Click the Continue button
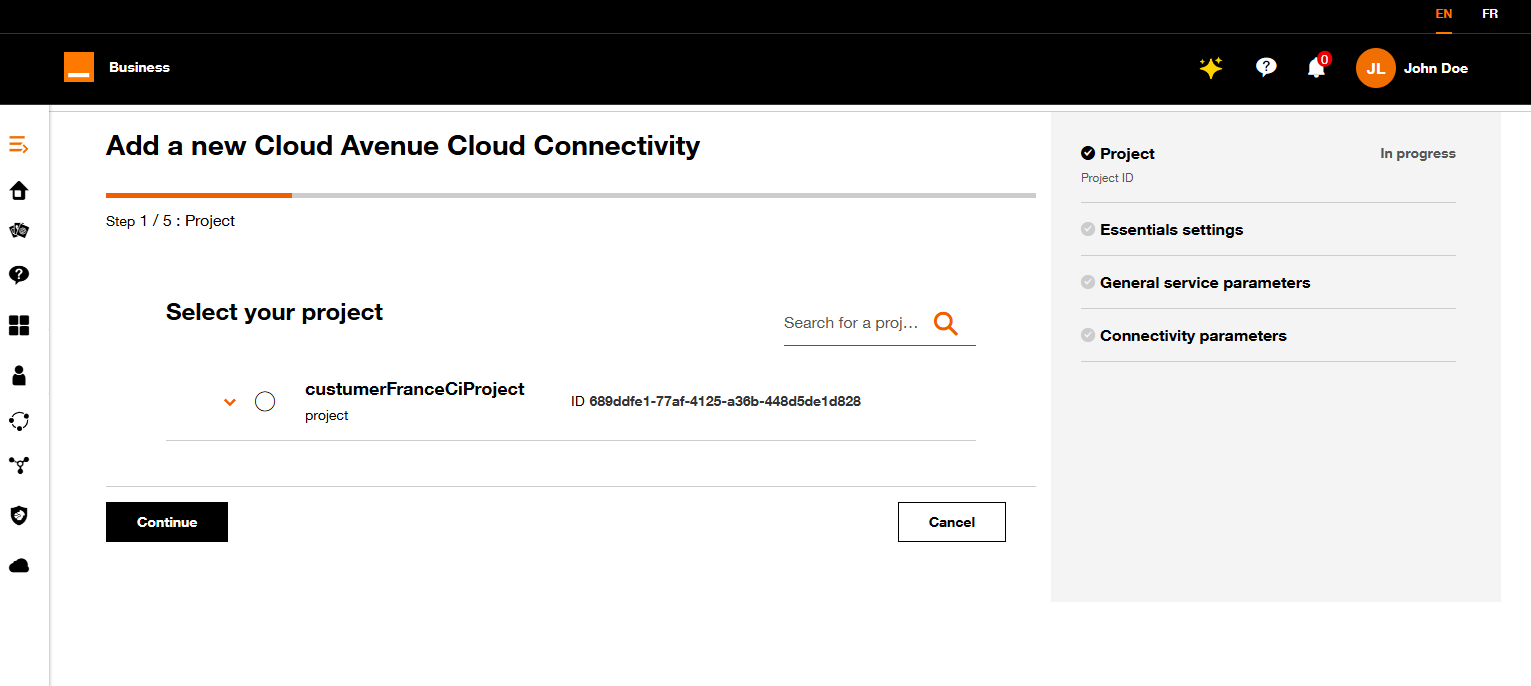Screen dimensions: 1531x686 (167, 522)
